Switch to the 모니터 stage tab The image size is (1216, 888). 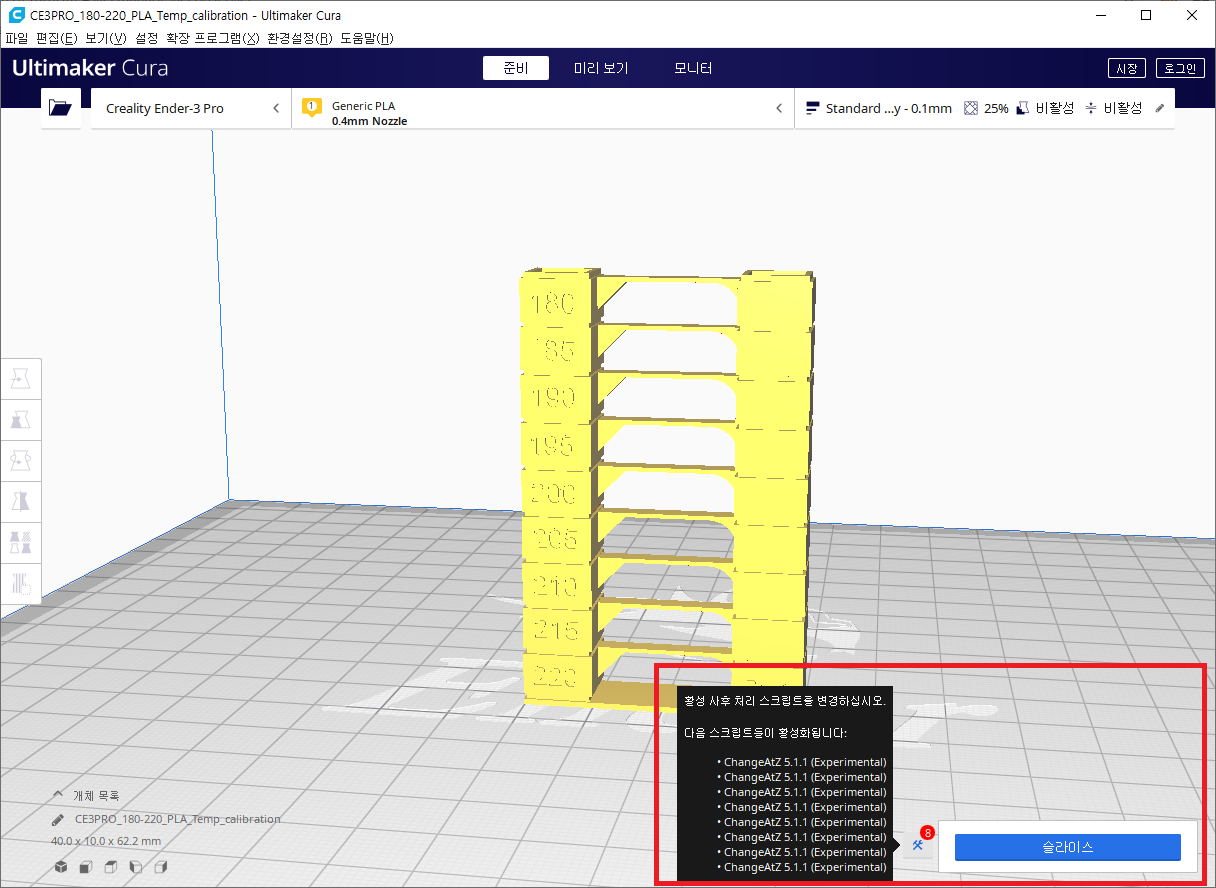693,68
